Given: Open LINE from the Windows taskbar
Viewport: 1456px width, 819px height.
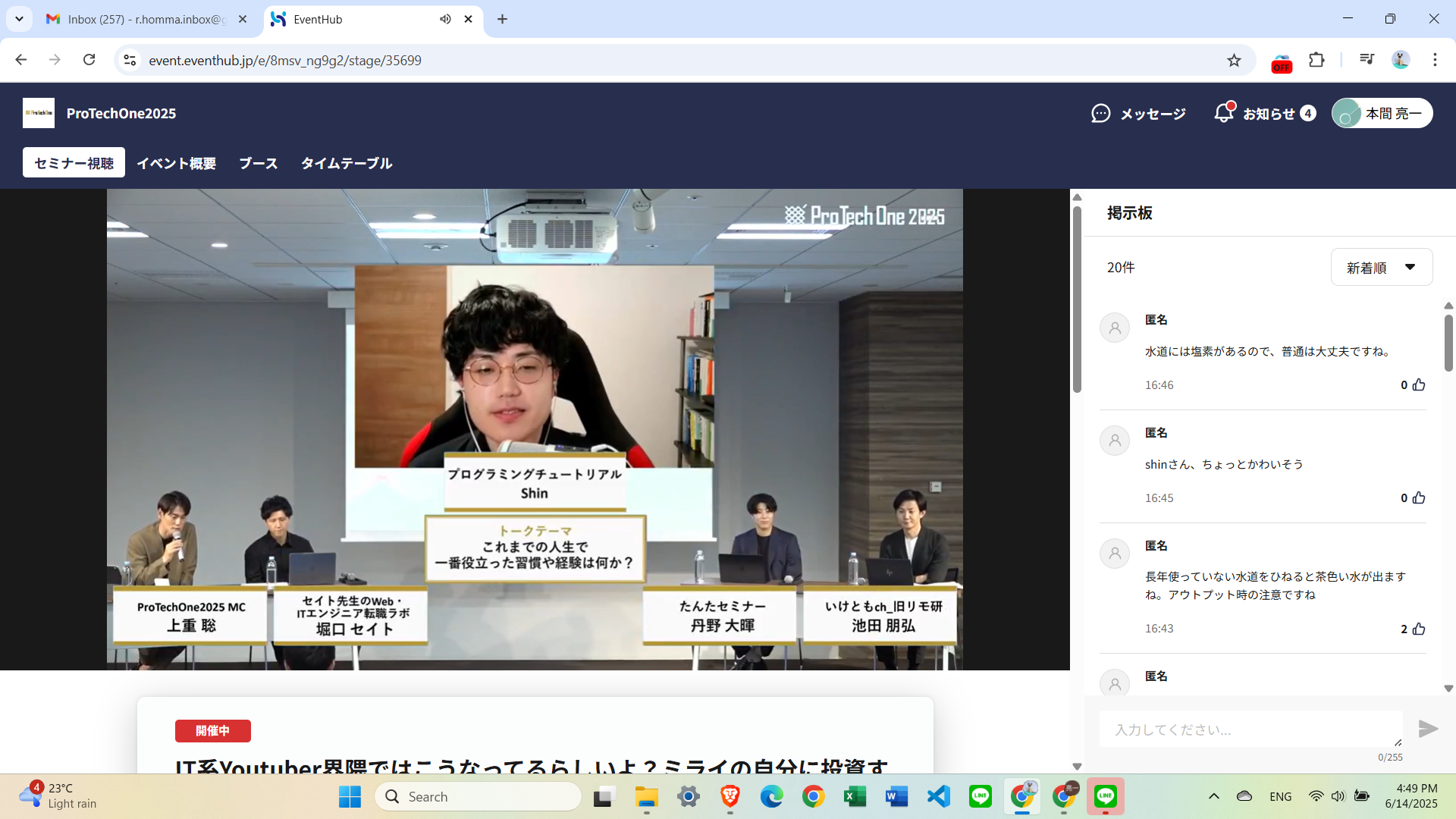Looking at the screenshot, I should pos(980,796).
